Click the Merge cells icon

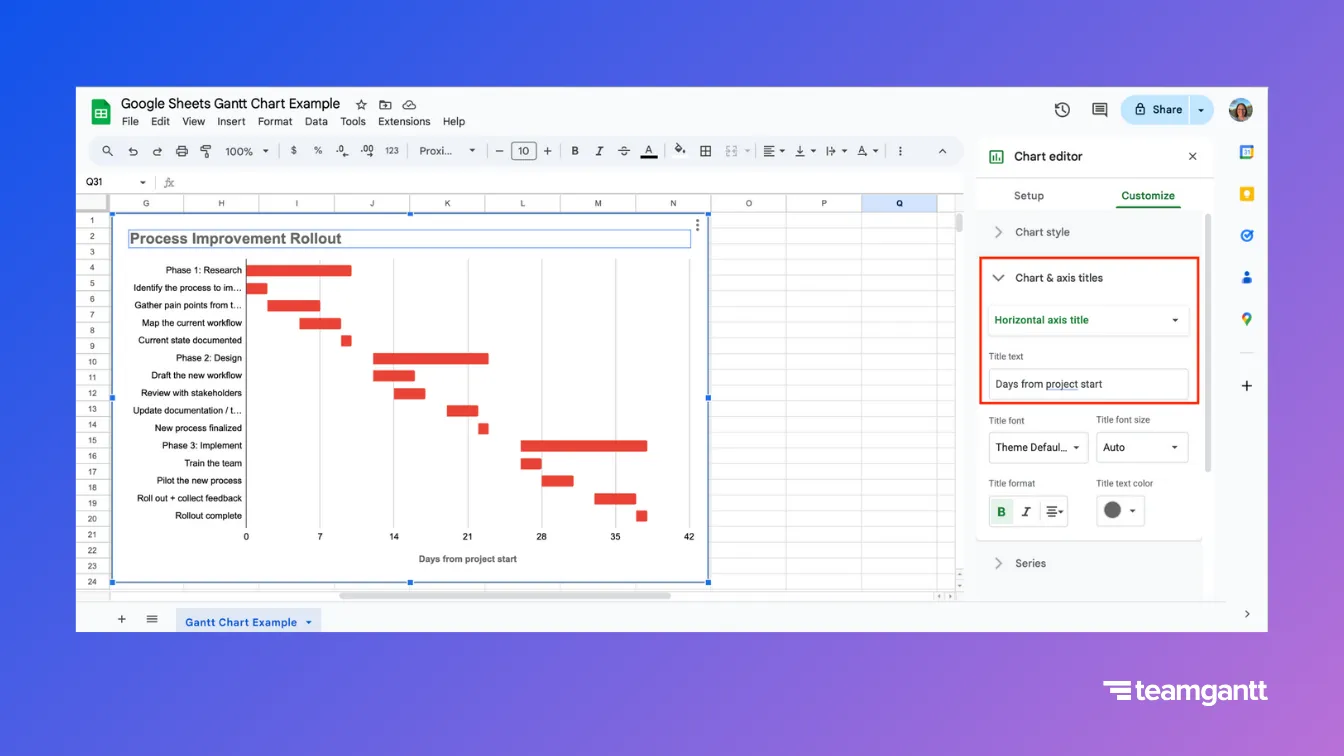coord(731,151)
